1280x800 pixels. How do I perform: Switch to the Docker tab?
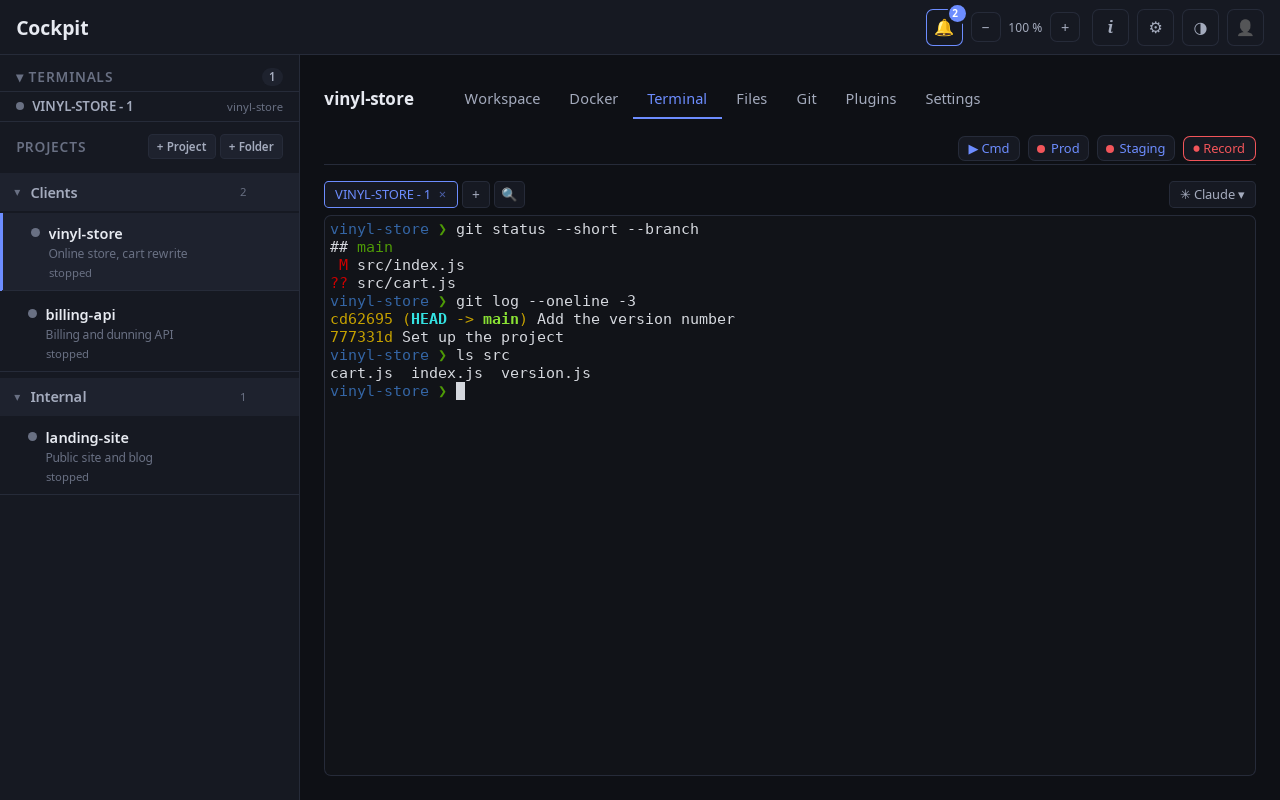click(594, 99)
